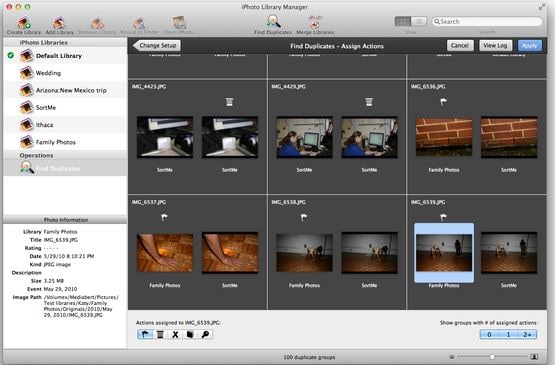Viewport: 555px width, 365px height.
Task: Click the flag marker in the IMG_6538.JPG group
Action: (x=304, y=217)
